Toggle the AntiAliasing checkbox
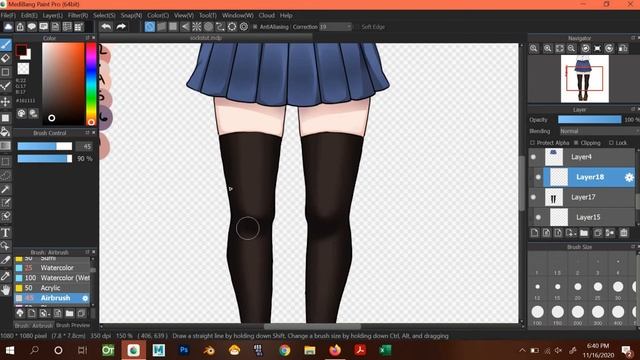Image resolution: width=640 pixels, height=360 pixels. 255,27
